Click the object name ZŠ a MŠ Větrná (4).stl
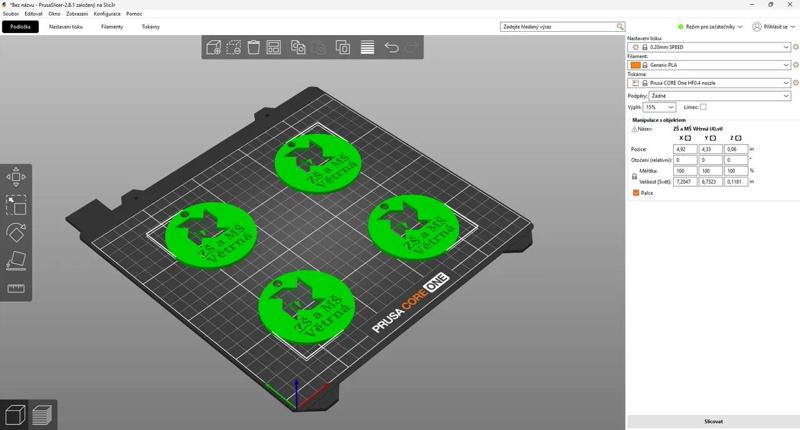 pos(697,129)
